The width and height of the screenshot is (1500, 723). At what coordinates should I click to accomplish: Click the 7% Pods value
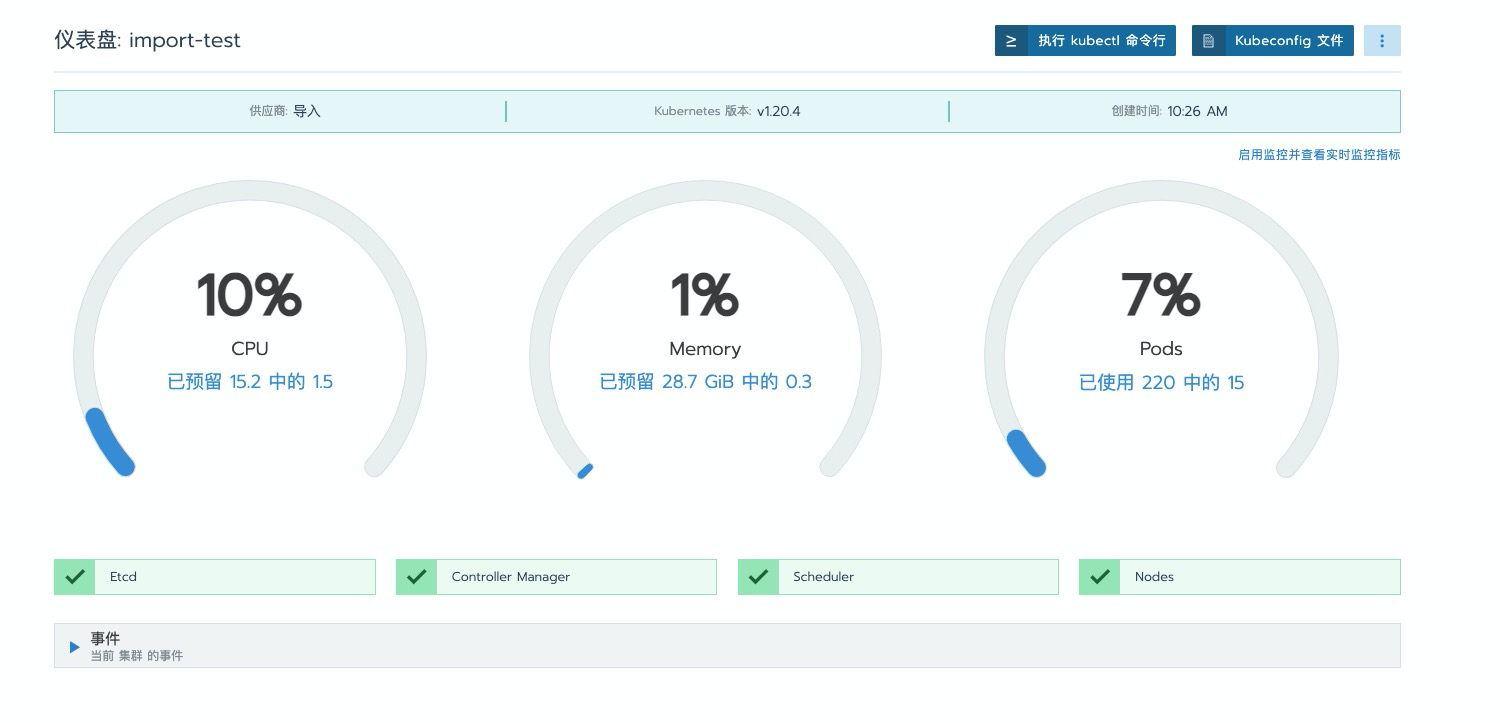coord(1161,296)
